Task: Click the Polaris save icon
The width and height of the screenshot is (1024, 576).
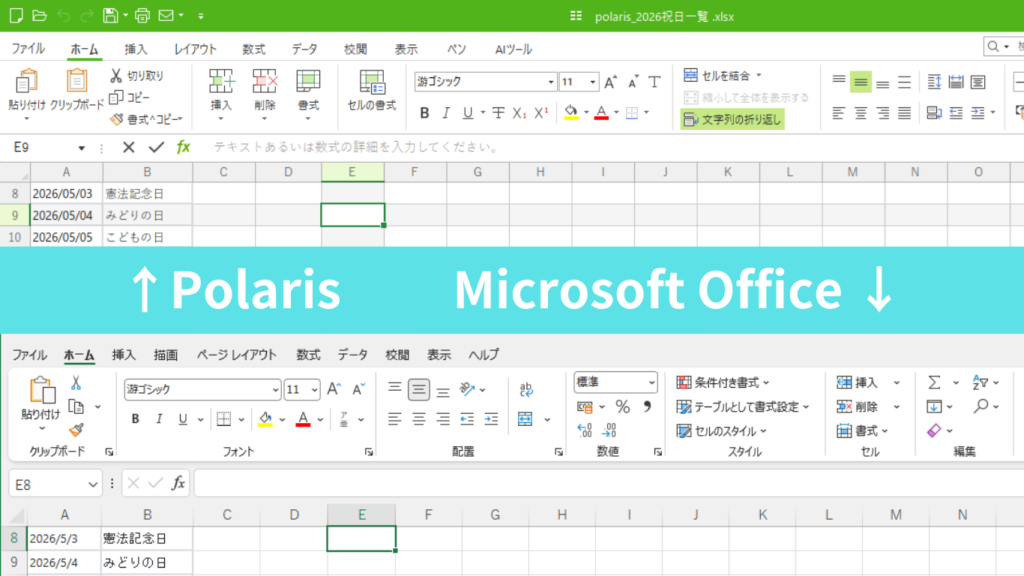Action: (110, 16)
